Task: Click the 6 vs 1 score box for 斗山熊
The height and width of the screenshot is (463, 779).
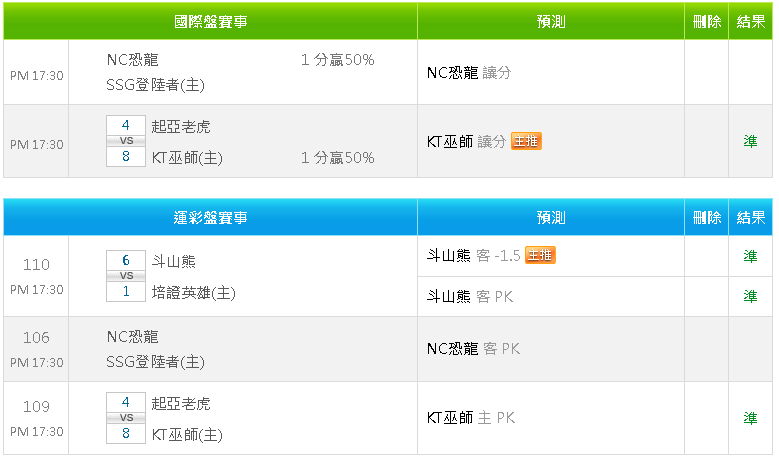Action: click(126, 276)
